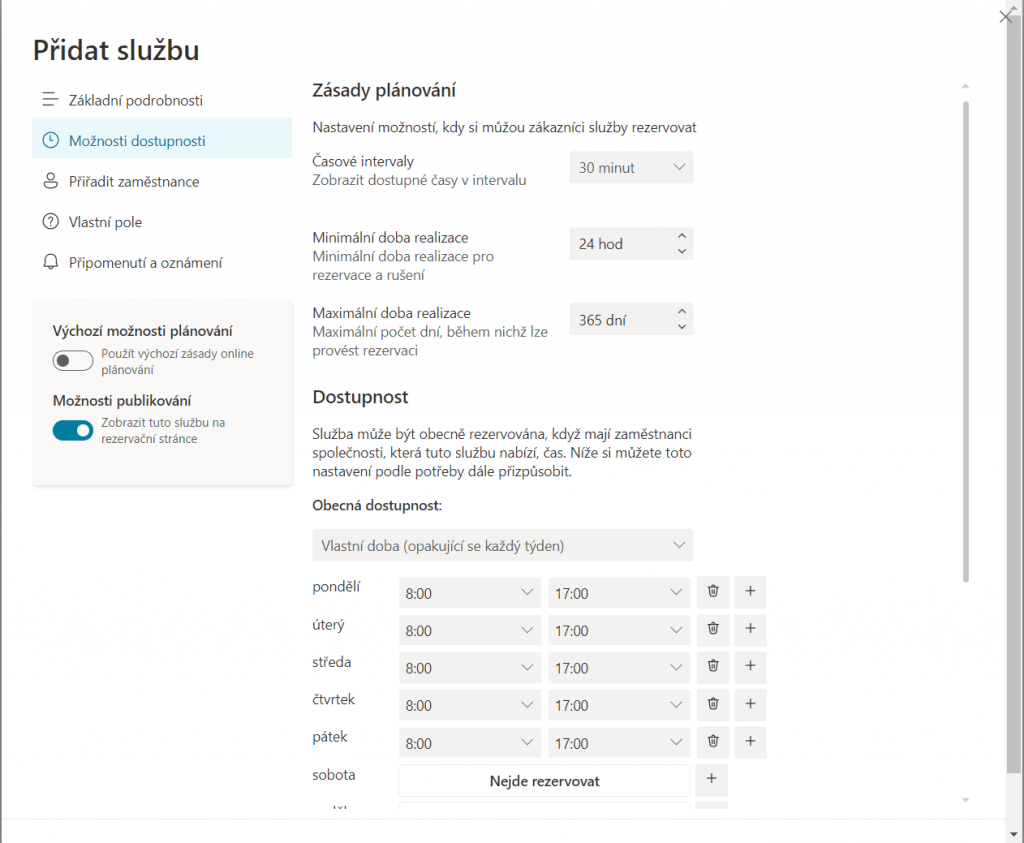This screenshot has height=843, width=1024.
Task: Decrease the Maximální doba realizace days value
Action: (x=681, y=327)
